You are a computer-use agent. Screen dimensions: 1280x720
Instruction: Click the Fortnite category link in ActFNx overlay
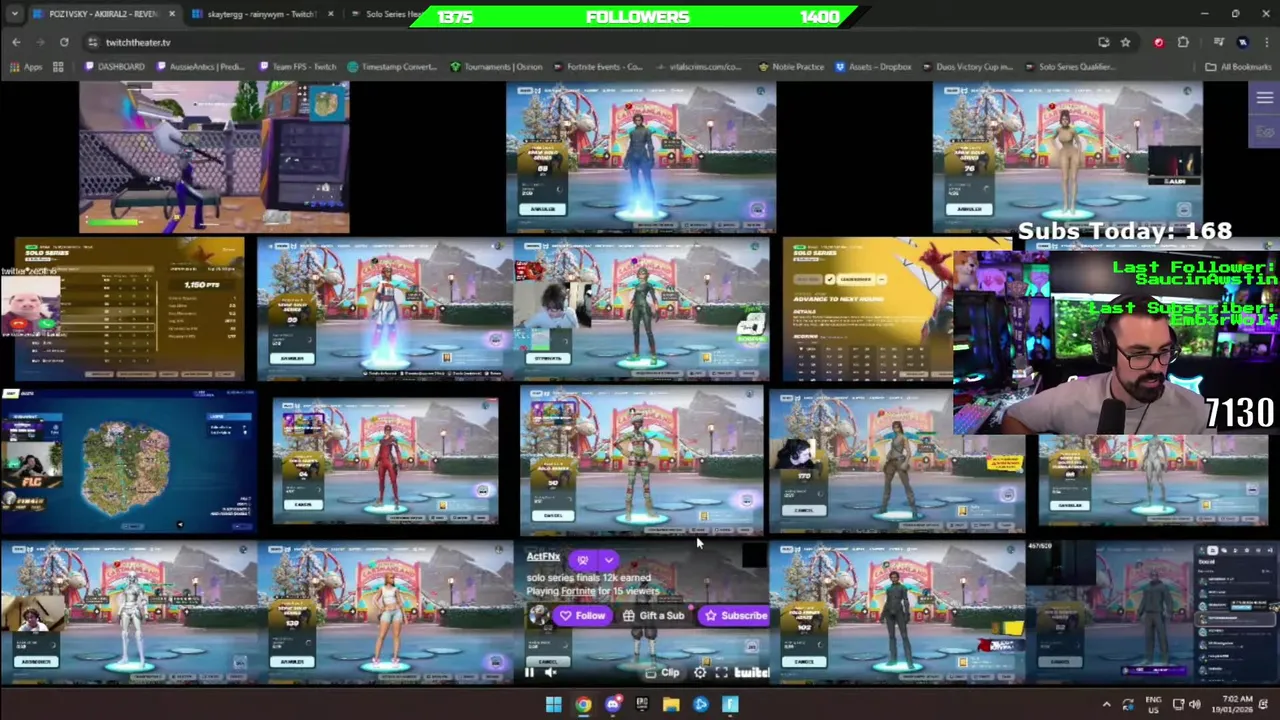point(577,591)
